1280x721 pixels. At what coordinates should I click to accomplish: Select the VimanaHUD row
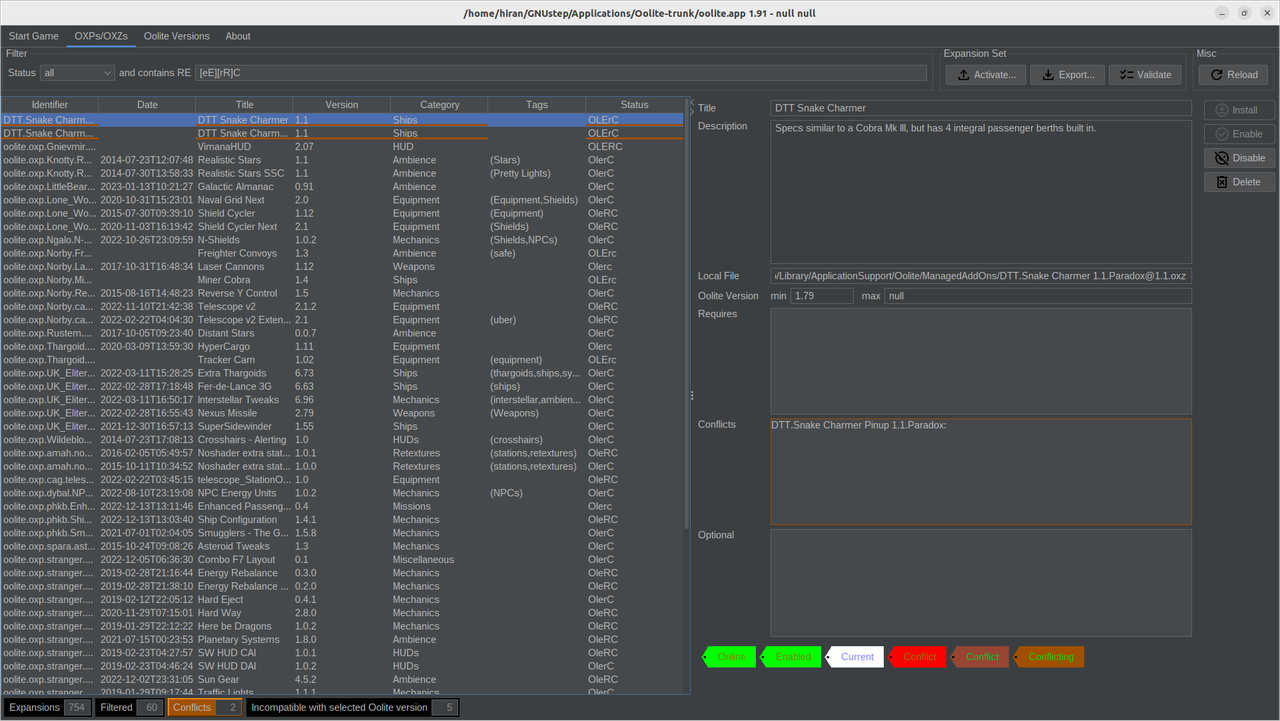coord(342,147)
